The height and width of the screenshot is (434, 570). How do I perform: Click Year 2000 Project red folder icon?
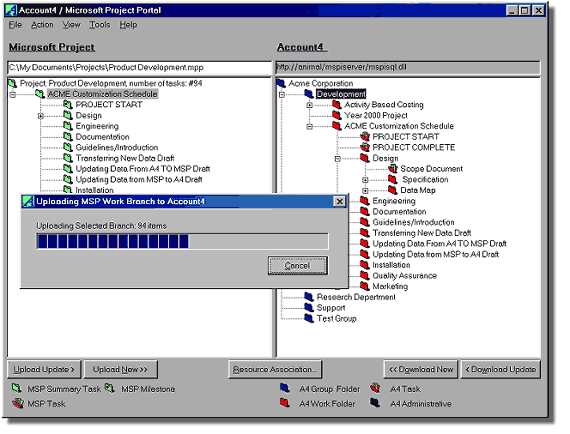click(x=337, y=115)
